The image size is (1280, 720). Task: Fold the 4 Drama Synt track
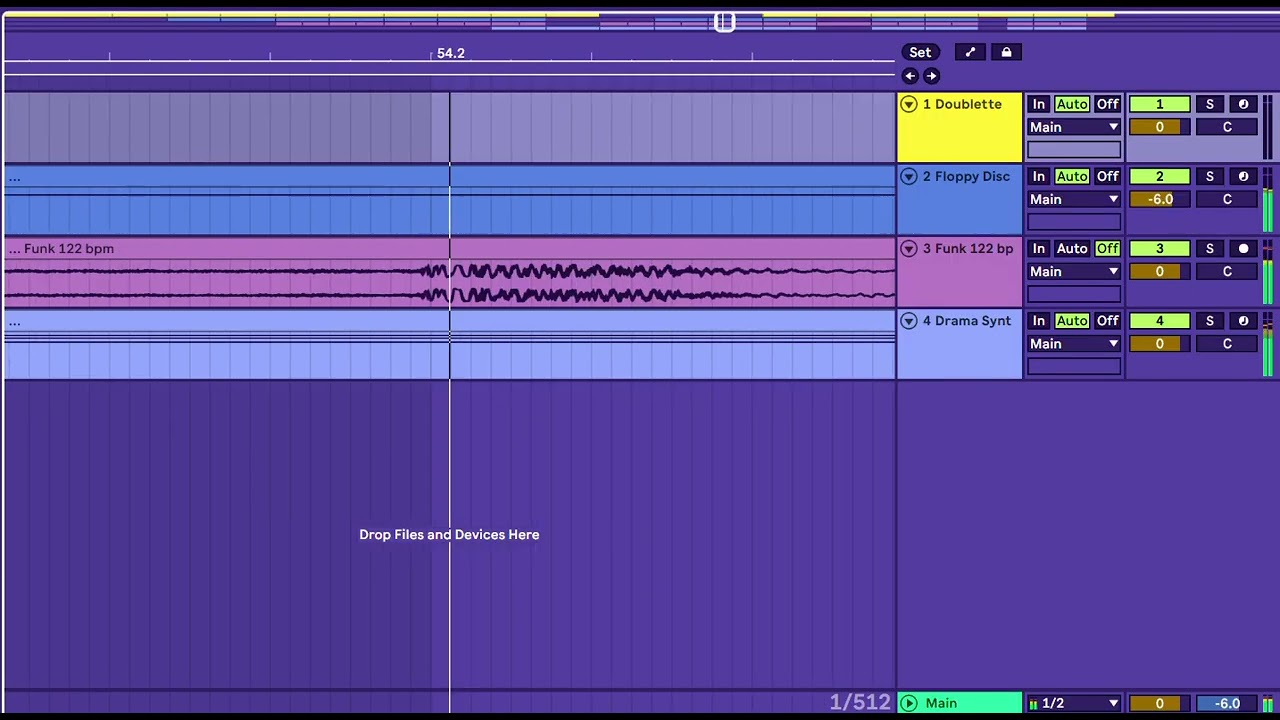pyautogui.click(x=908, y=320)
